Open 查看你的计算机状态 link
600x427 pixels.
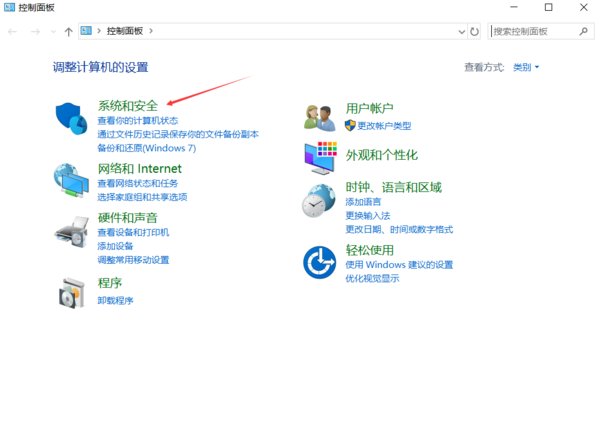coord(138,121)
